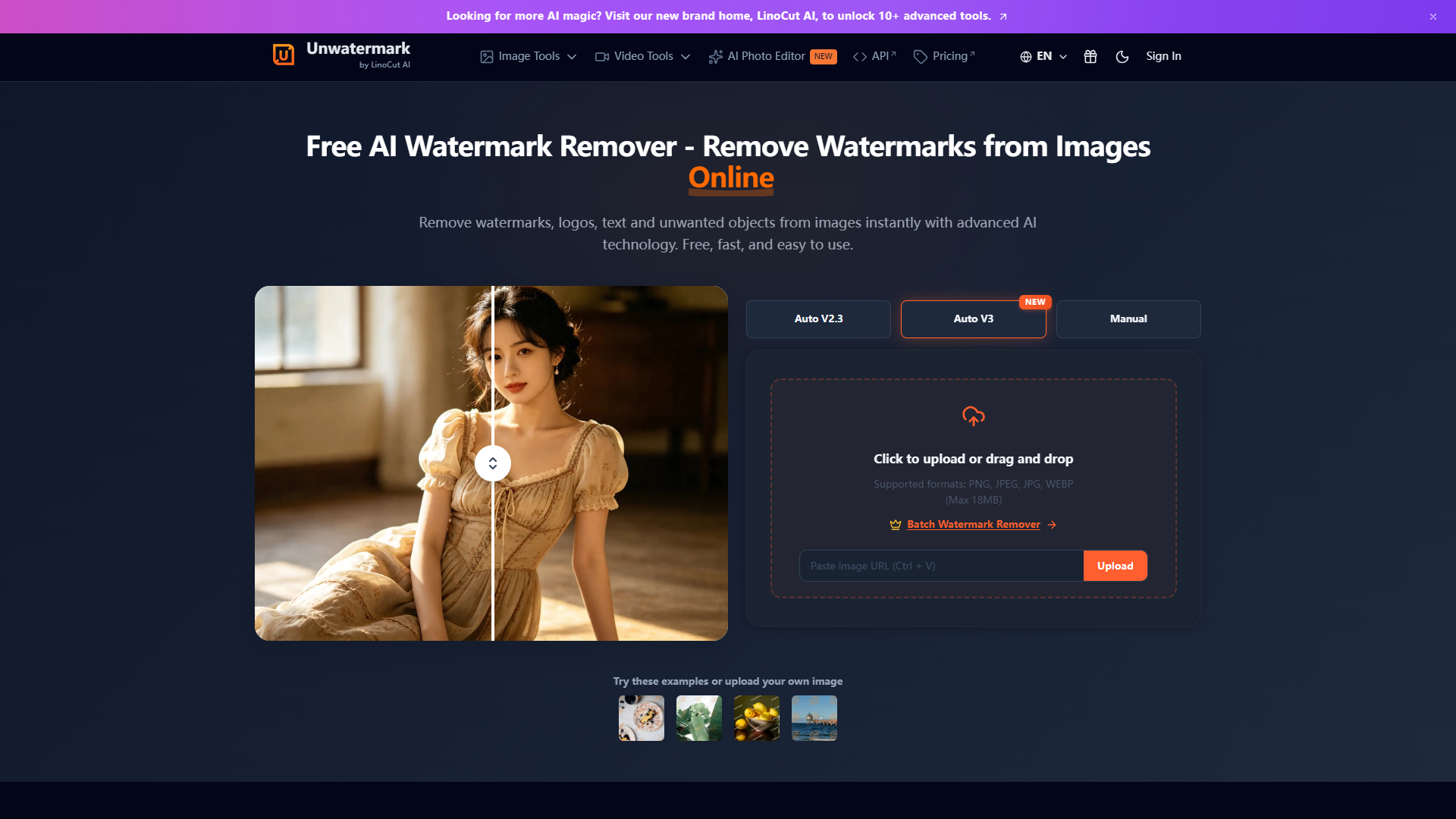Click the crown icon beside Batch Watermark Remover
Image resolution: width=1456 pixels, height=819 pixels.
[896, 525]
